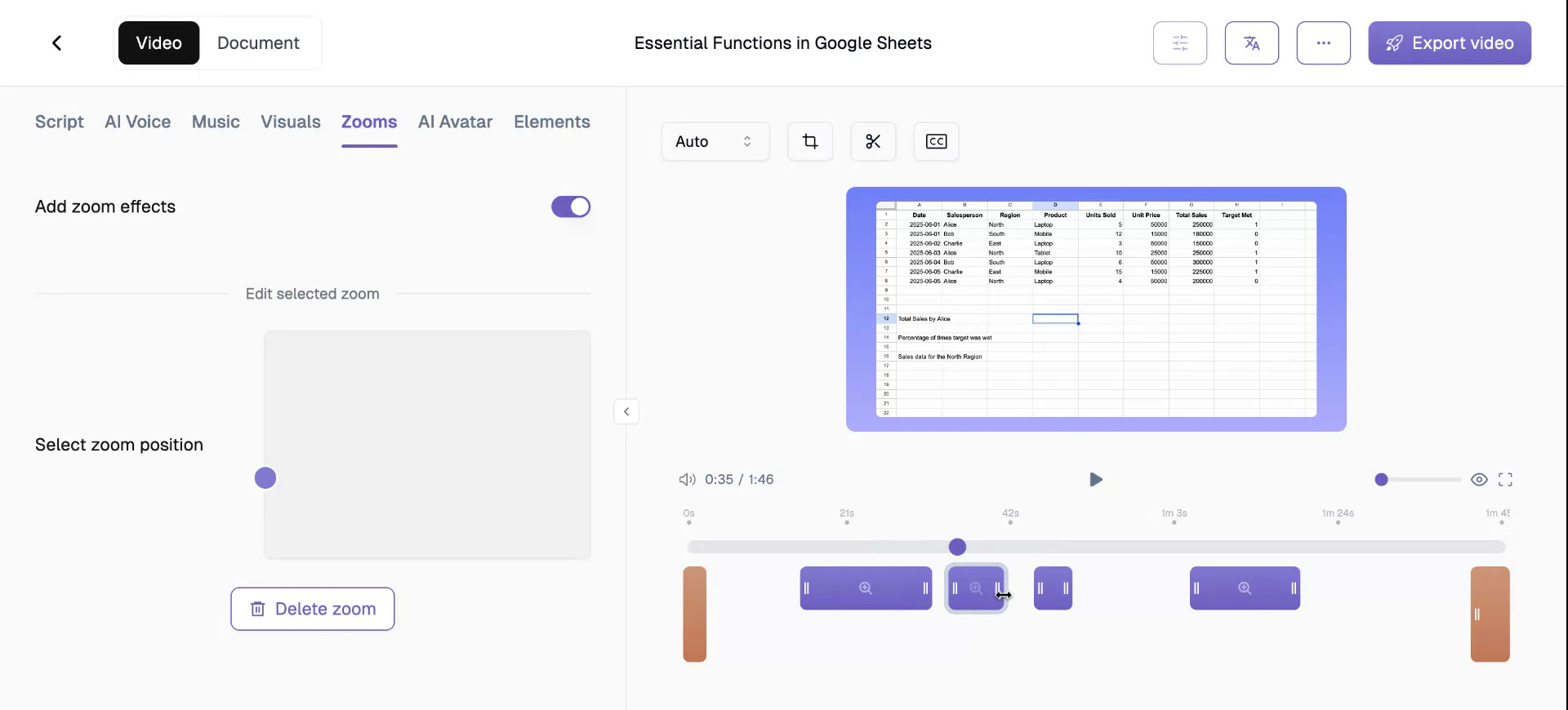Open the AI Voice tab
1568x710 pixels.
[138, 122]
